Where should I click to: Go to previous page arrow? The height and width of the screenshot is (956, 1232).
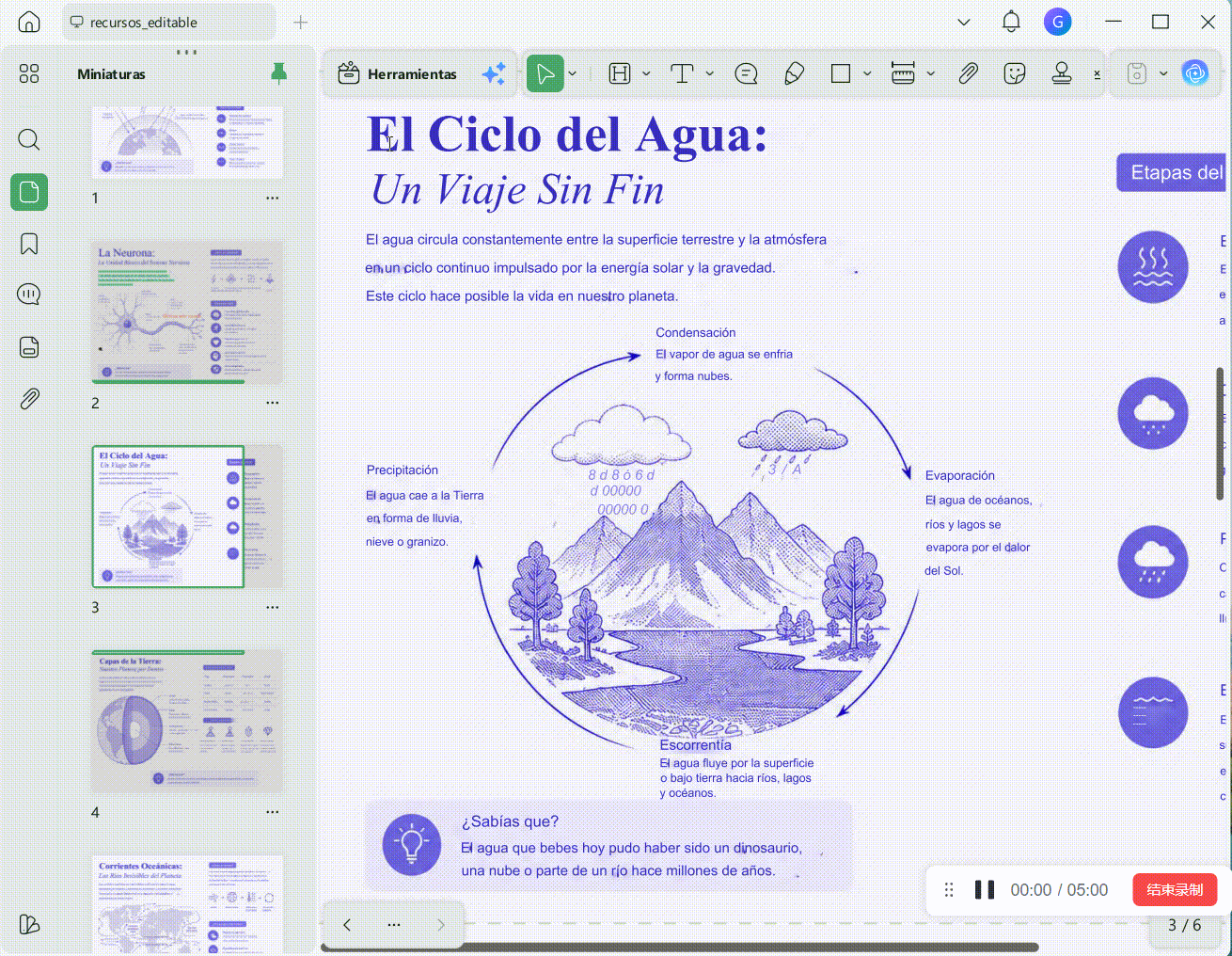pos(347,925)
